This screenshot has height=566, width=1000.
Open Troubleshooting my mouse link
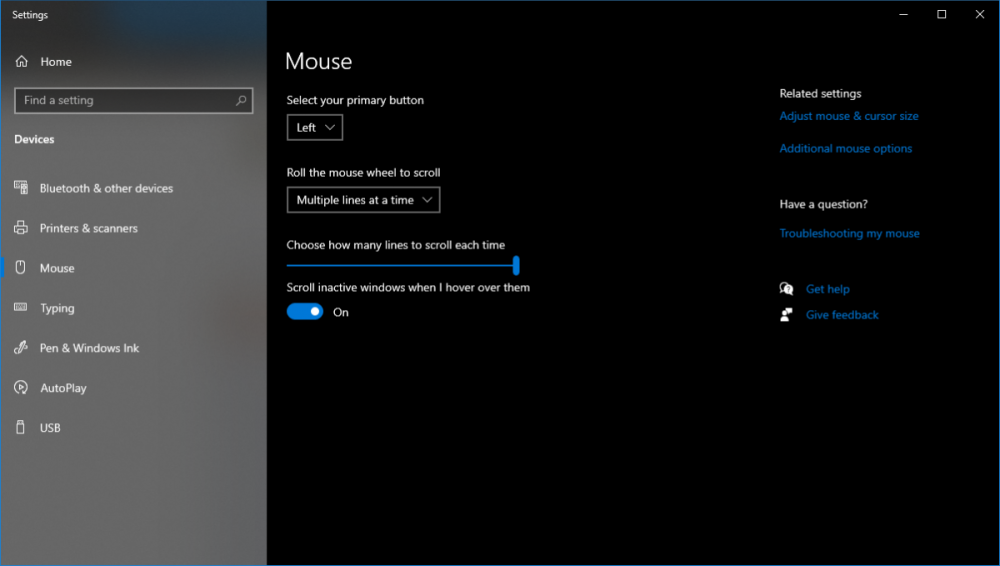tap(850, 233)
